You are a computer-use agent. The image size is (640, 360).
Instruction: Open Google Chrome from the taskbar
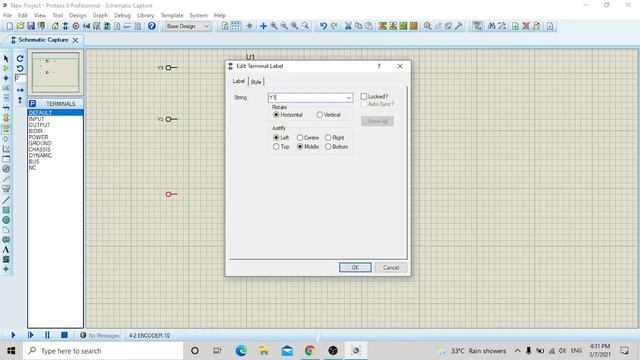(x=310, y=351)
